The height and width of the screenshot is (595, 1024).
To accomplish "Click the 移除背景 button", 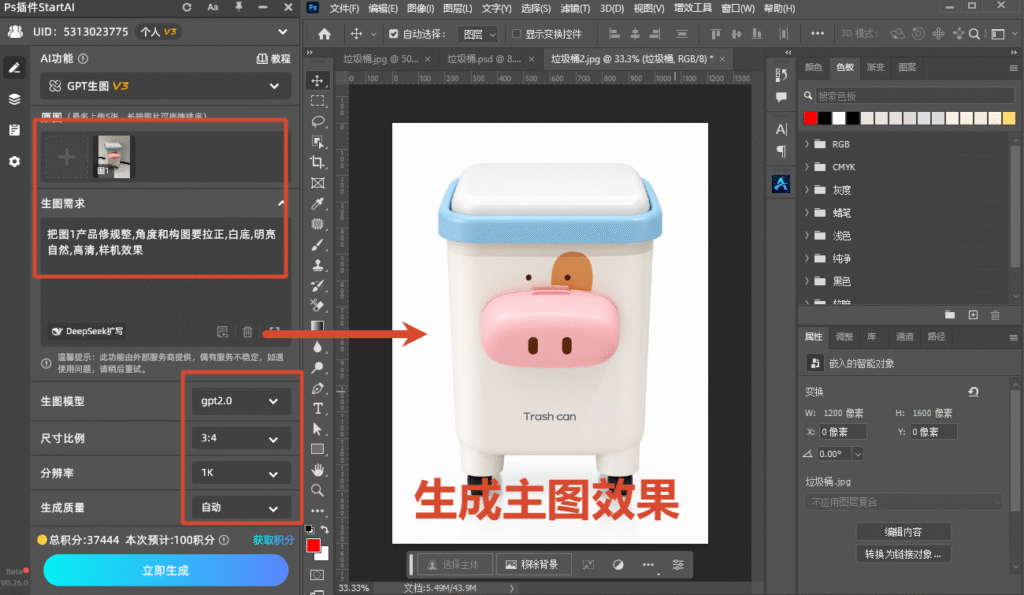I will (533, 564).
